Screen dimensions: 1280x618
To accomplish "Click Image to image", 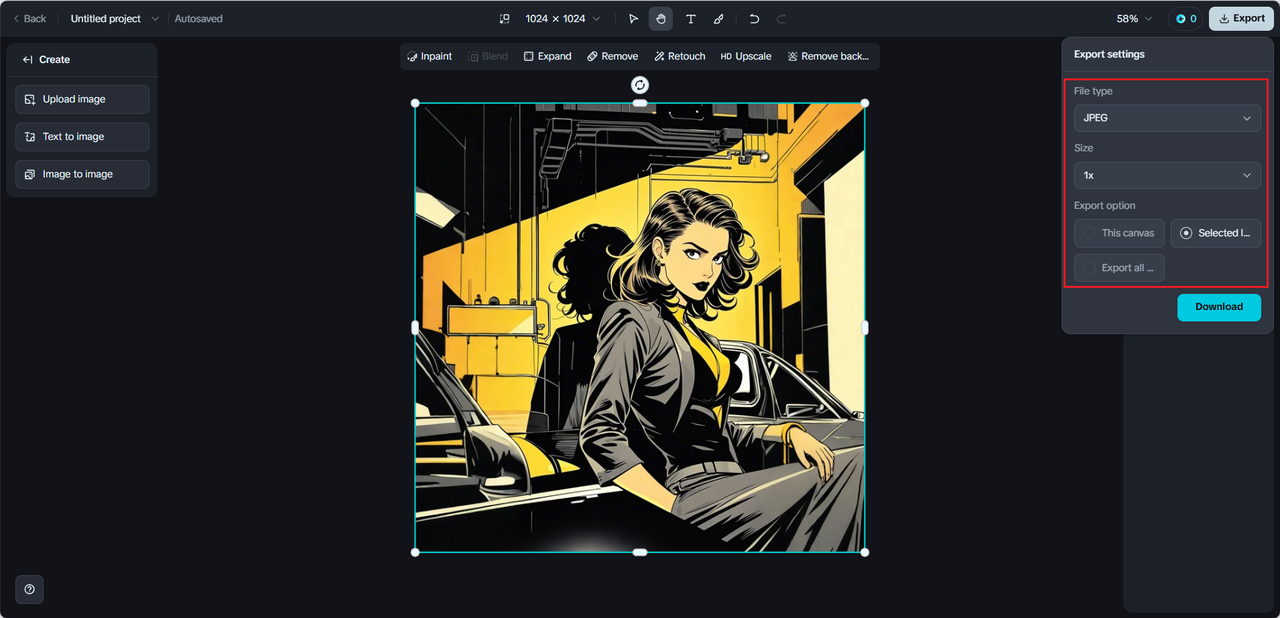I will 82,174.
